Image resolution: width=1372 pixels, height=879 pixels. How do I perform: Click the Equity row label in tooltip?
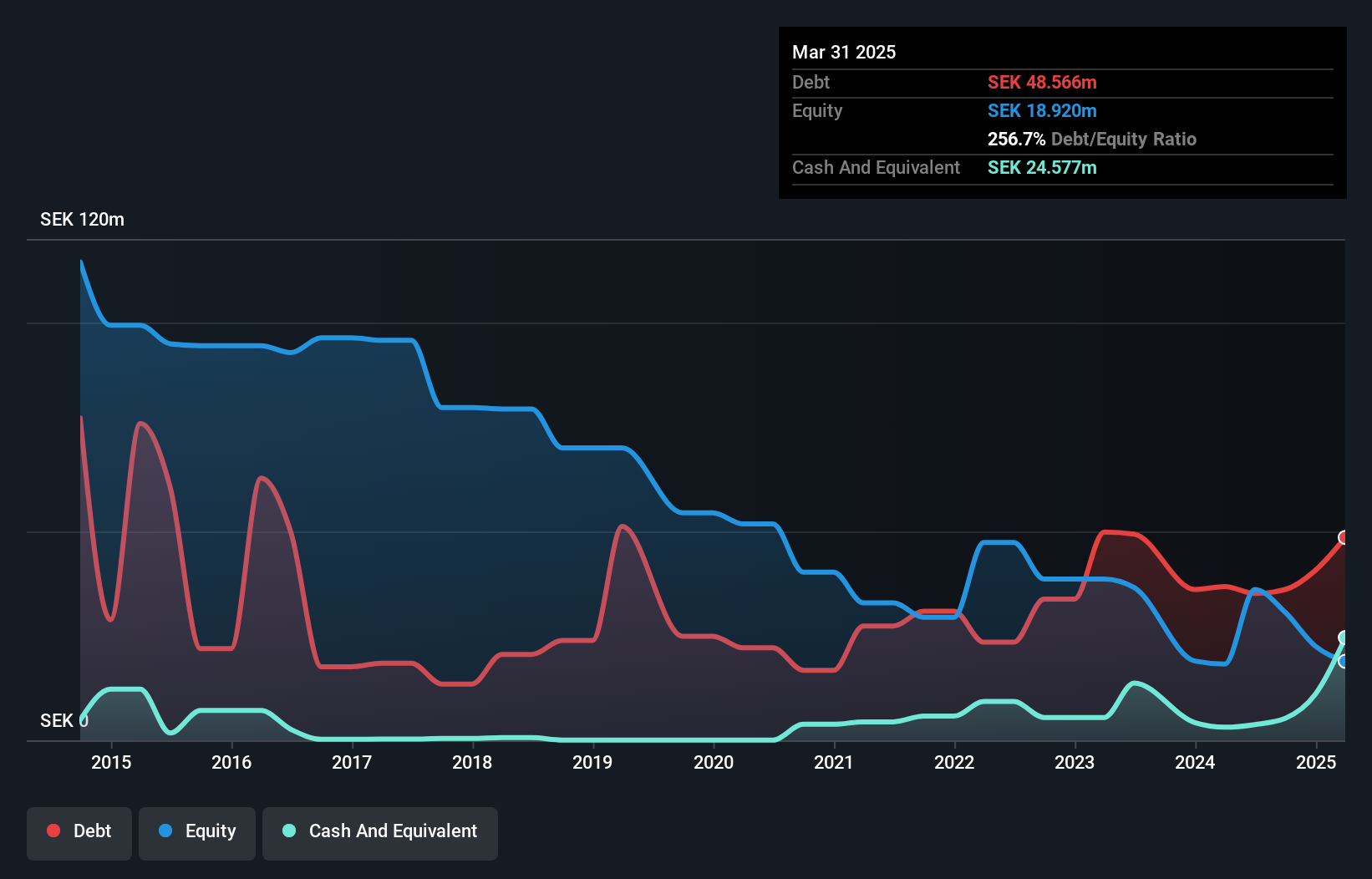817,111
